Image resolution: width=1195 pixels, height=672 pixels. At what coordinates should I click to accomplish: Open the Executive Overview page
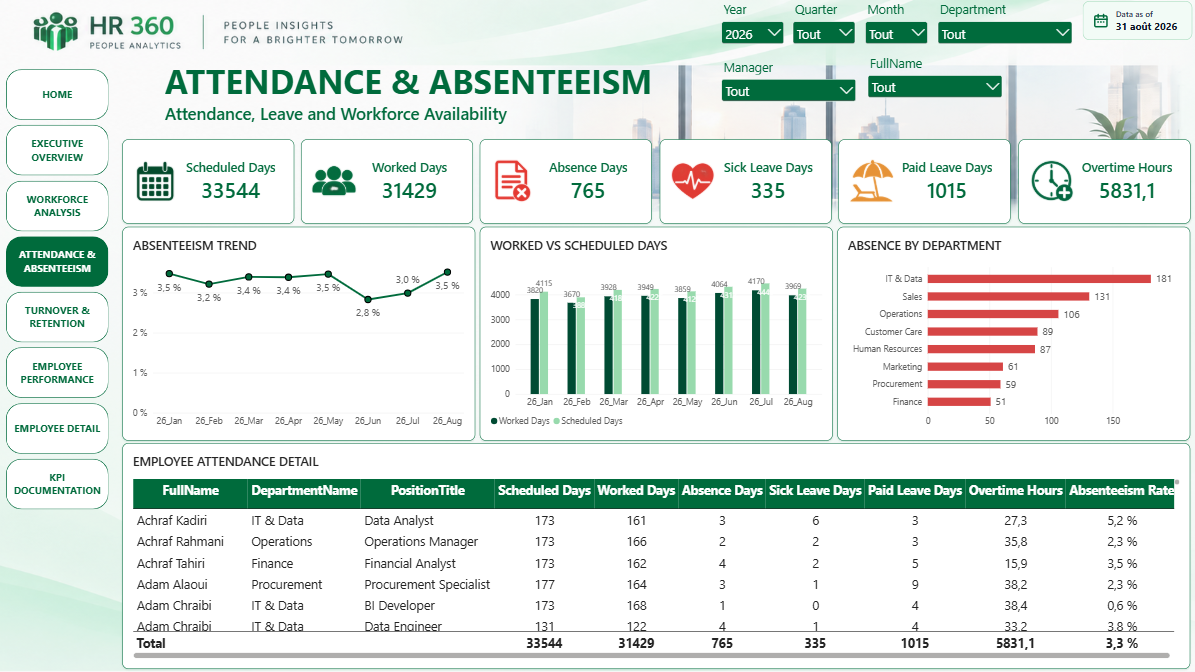pos(57,150)
